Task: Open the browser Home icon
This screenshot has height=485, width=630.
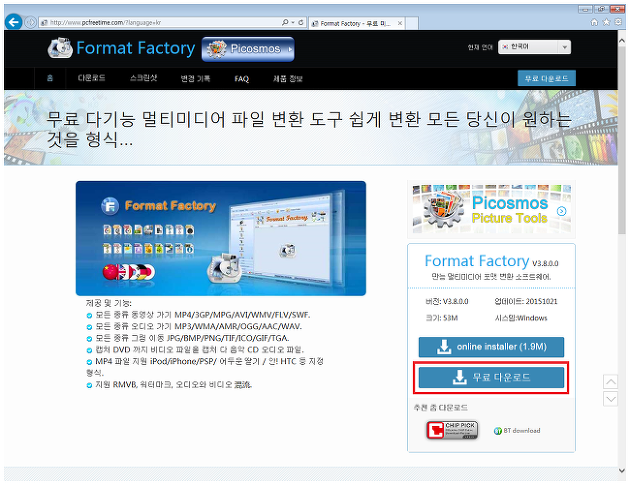Action: (x=594, y=23)
